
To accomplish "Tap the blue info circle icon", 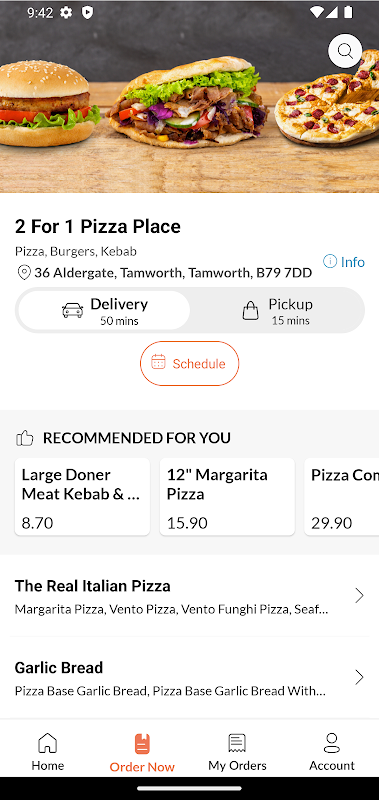I will (x=330, y=262).
